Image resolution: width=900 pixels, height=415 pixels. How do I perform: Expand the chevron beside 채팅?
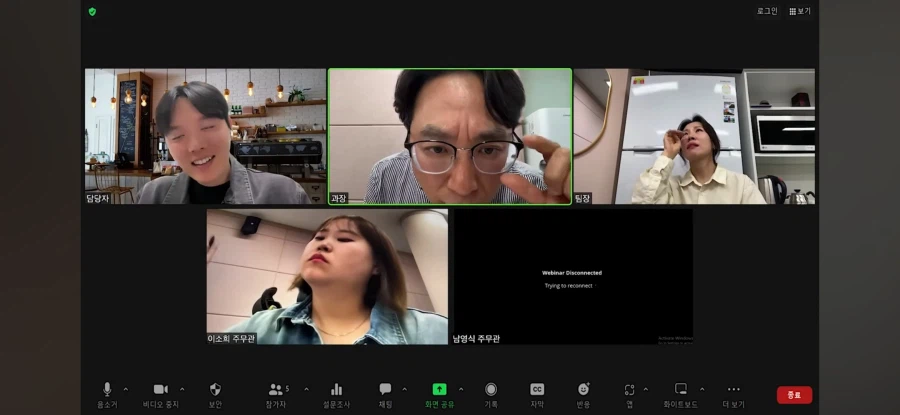[404, 389]
